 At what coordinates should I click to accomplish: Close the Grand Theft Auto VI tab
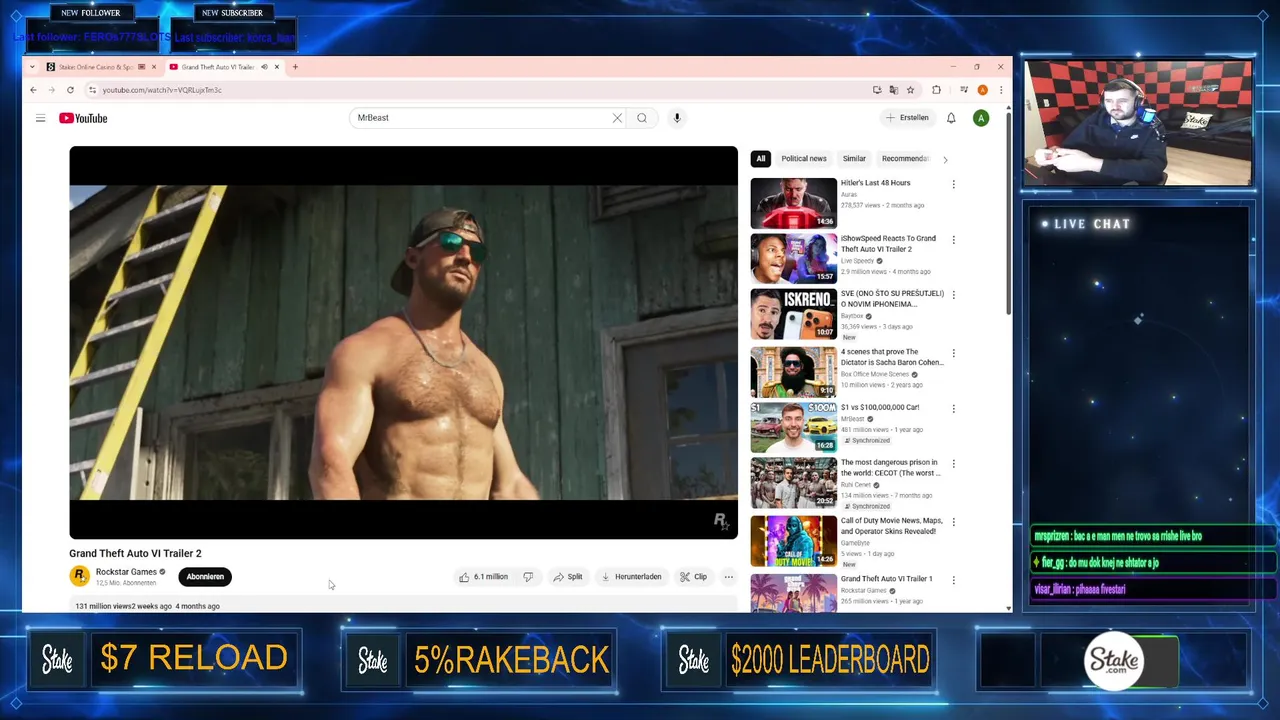pyautogui.click(x=277, y=67)
